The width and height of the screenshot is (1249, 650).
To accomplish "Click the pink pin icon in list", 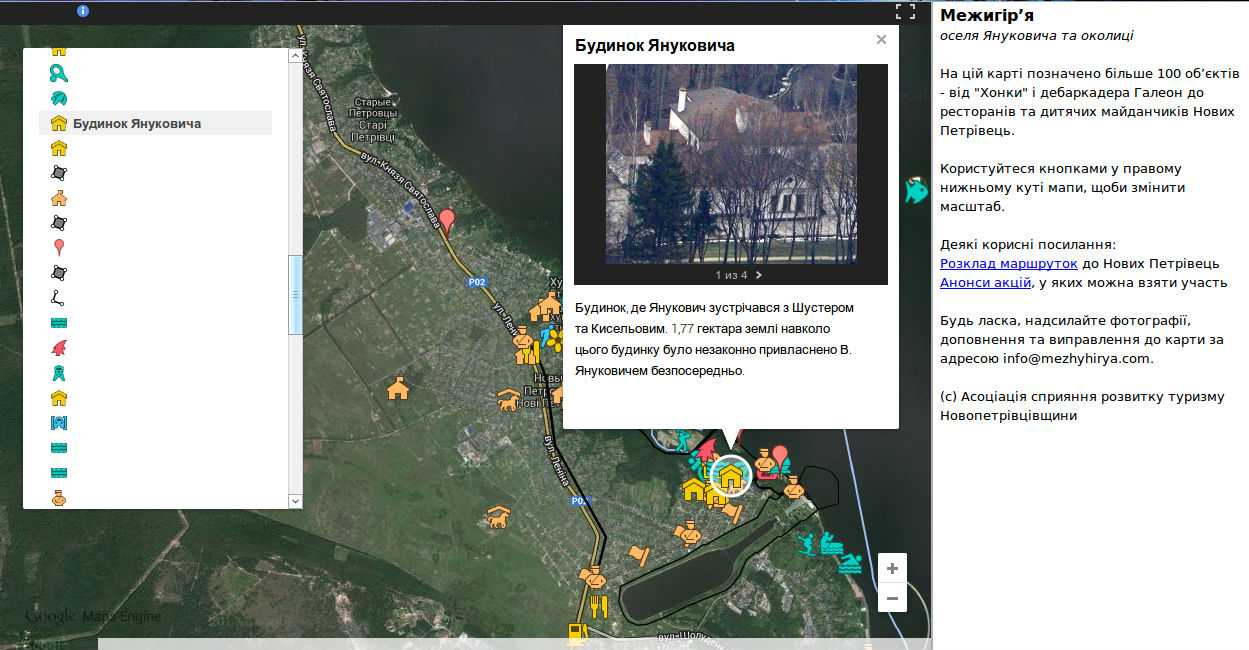I will point(59,248).
